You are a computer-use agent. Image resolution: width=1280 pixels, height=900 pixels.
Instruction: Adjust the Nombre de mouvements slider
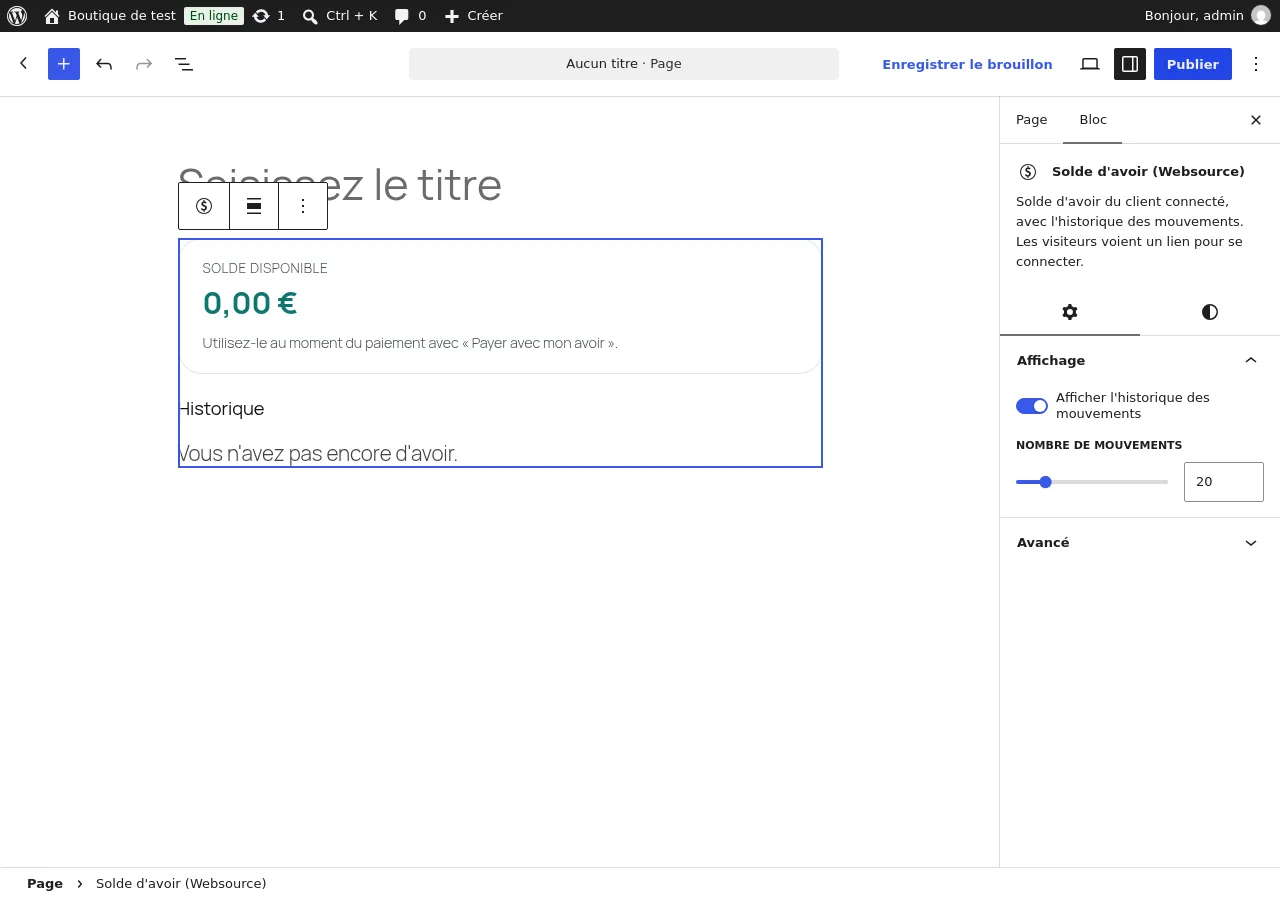[1092, 482]
